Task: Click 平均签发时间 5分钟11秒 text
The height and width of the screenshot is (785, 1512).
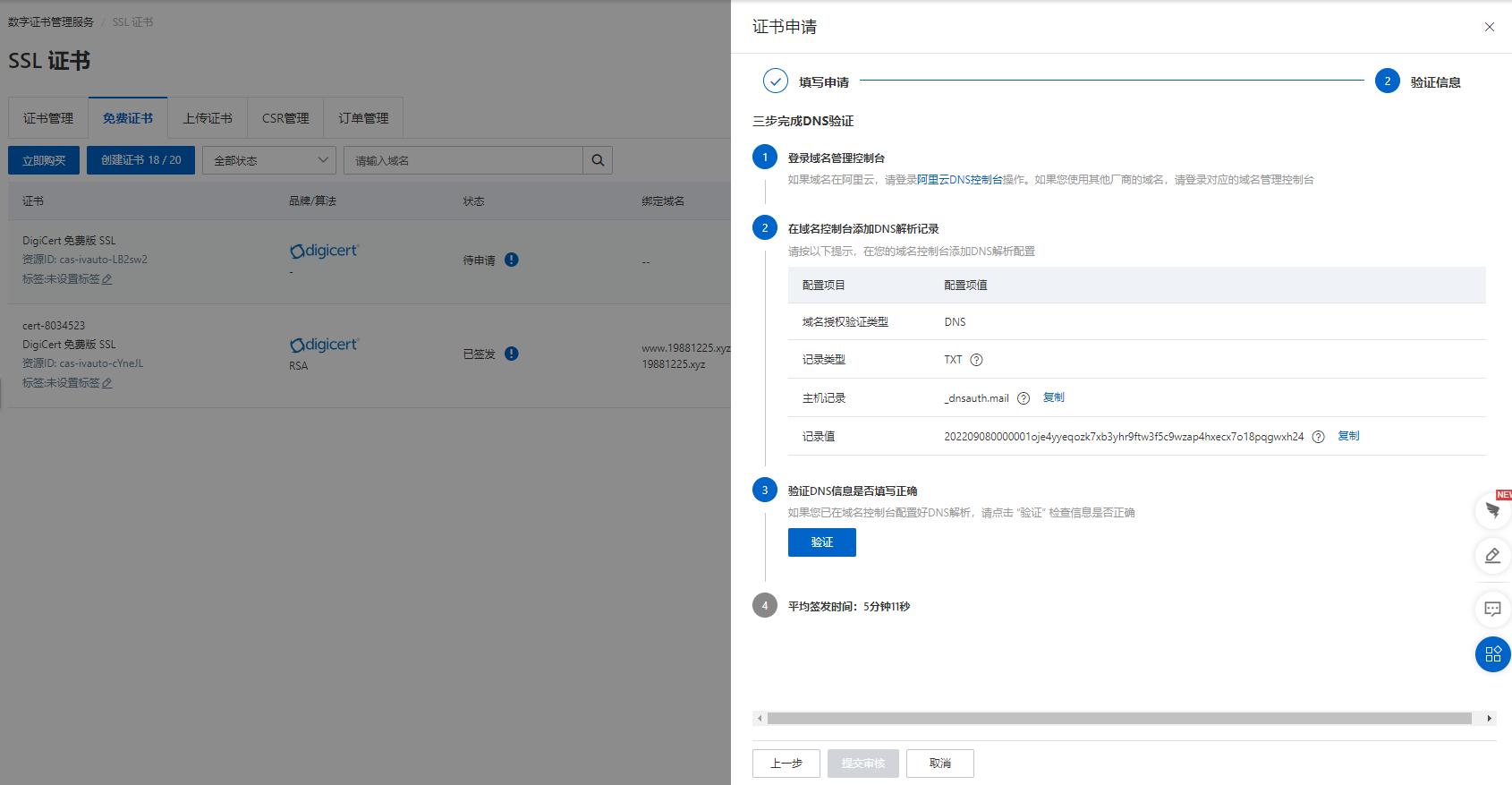Action: (849, 607)
